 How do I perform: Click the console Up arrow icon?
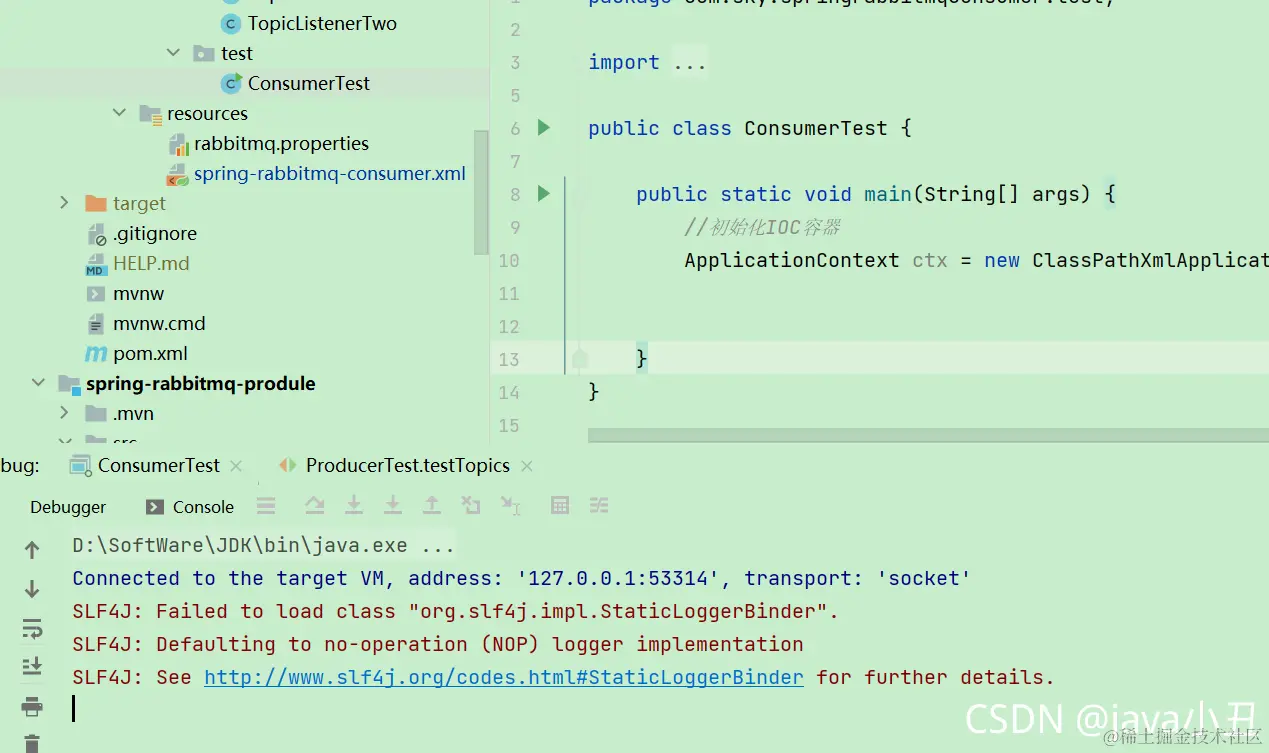(32, 549)
